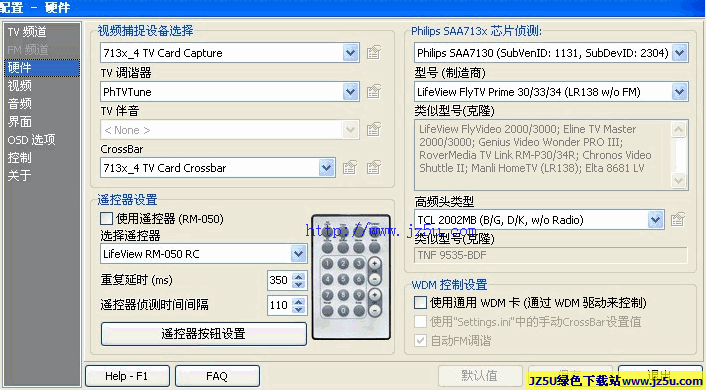Open 控制 settings in the sidebar
The height and width of the screenshot is (390, 706).
(42, 158)
